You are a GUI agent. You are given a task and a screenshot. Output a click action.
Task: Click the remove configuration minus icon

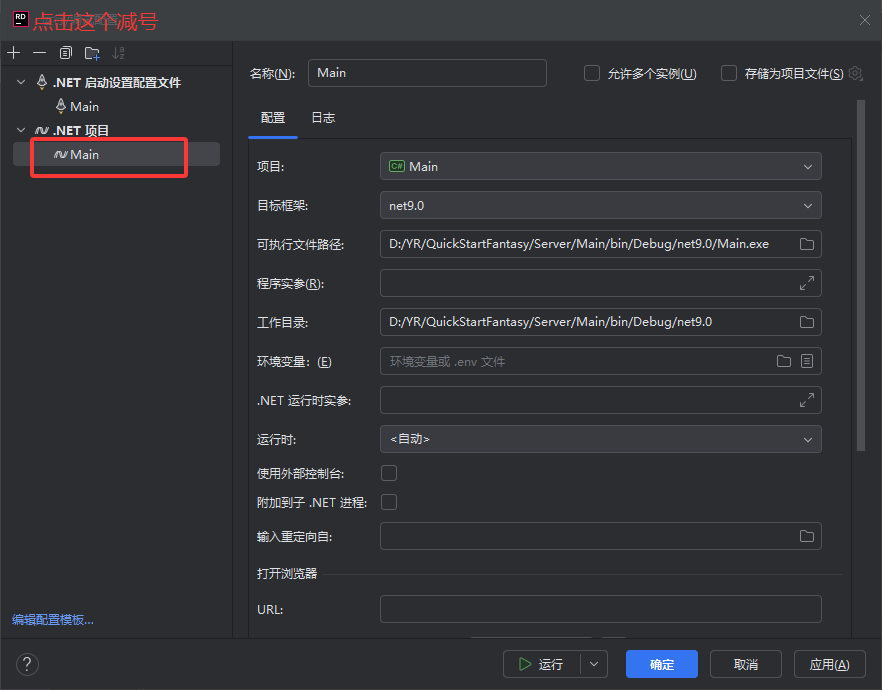39,53
